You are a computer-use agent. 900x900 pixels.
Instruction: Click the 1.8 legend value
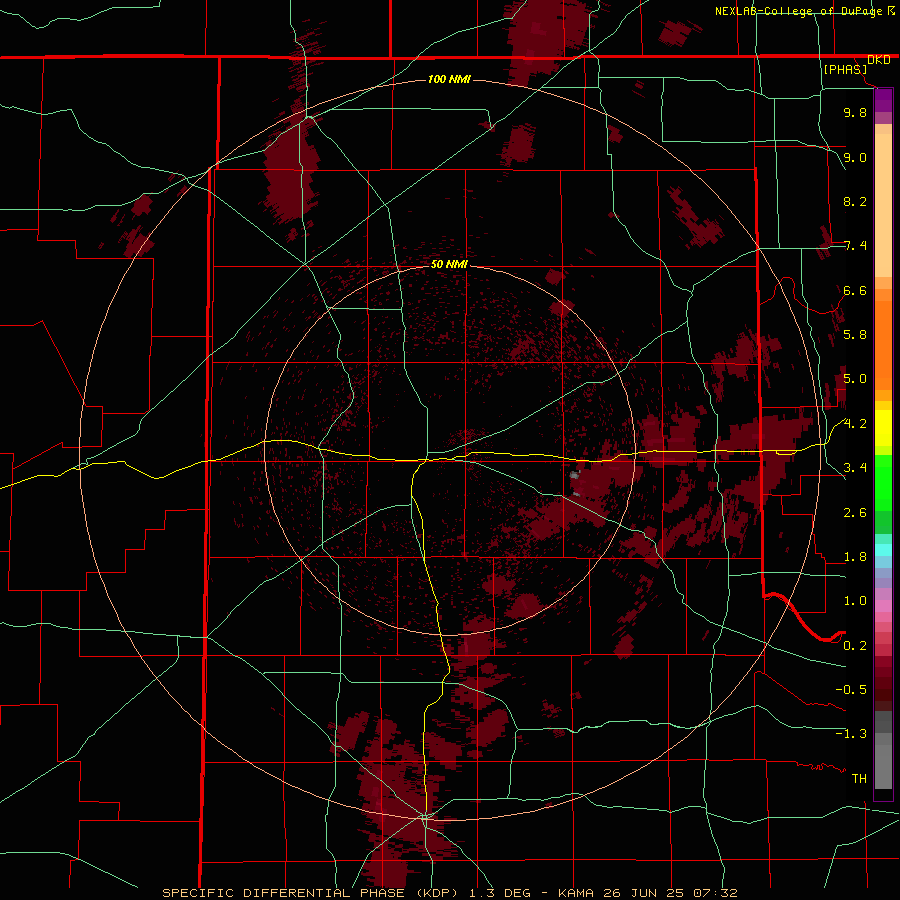[855, 557]
